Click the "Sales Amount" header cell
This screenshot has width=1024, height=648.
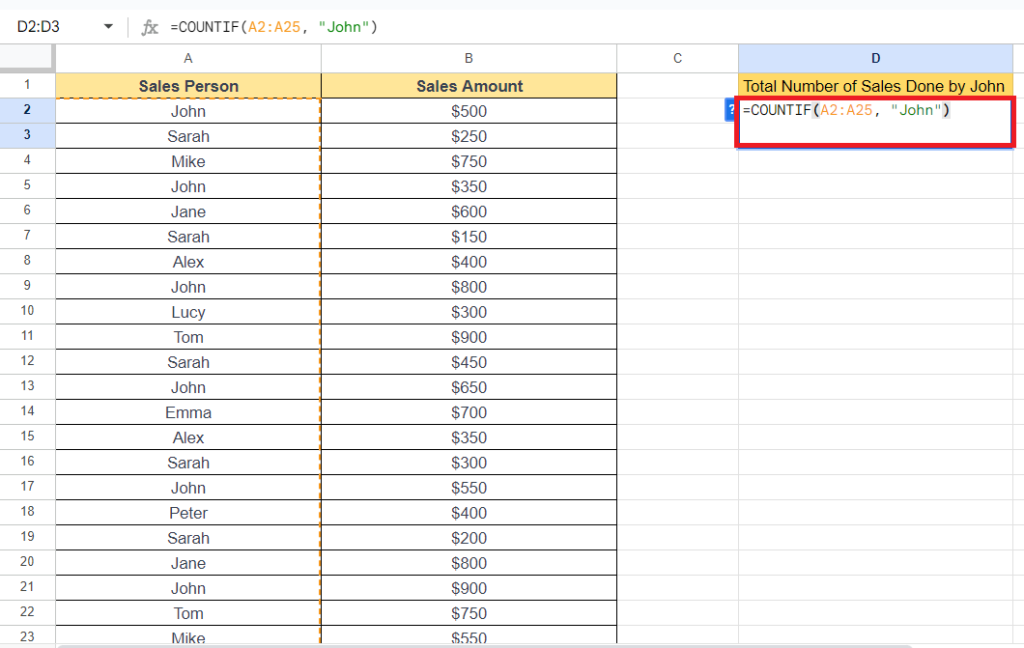469,86
